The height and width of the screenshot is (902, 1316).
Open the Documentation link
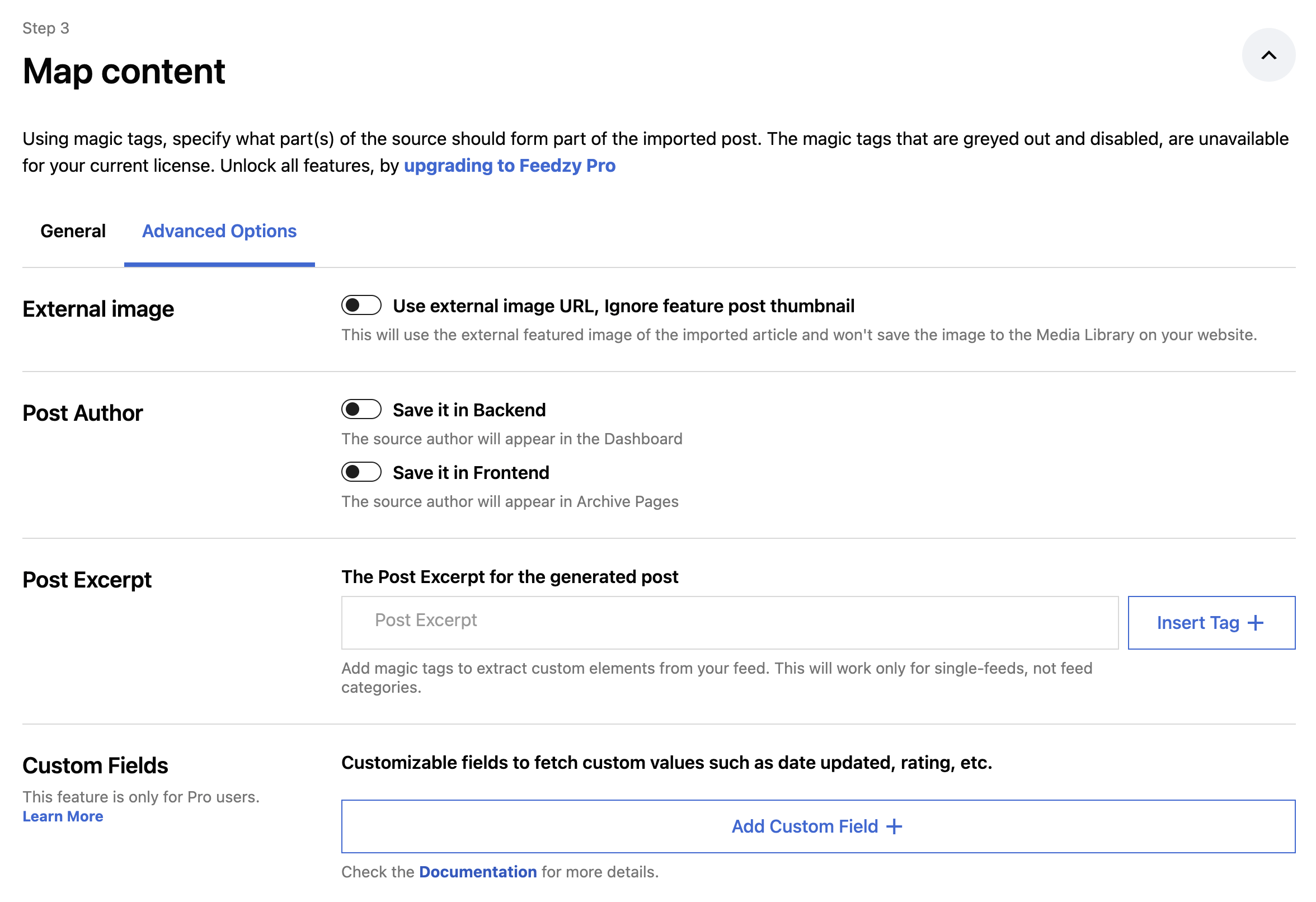477,871
